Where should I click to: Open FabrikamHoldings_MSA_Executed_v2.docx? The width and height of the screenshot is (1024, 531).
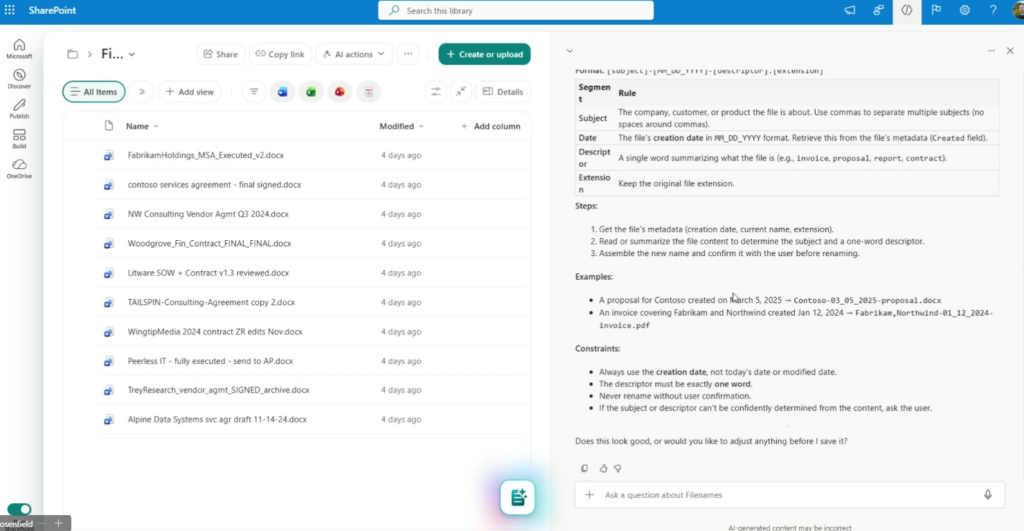206,155
